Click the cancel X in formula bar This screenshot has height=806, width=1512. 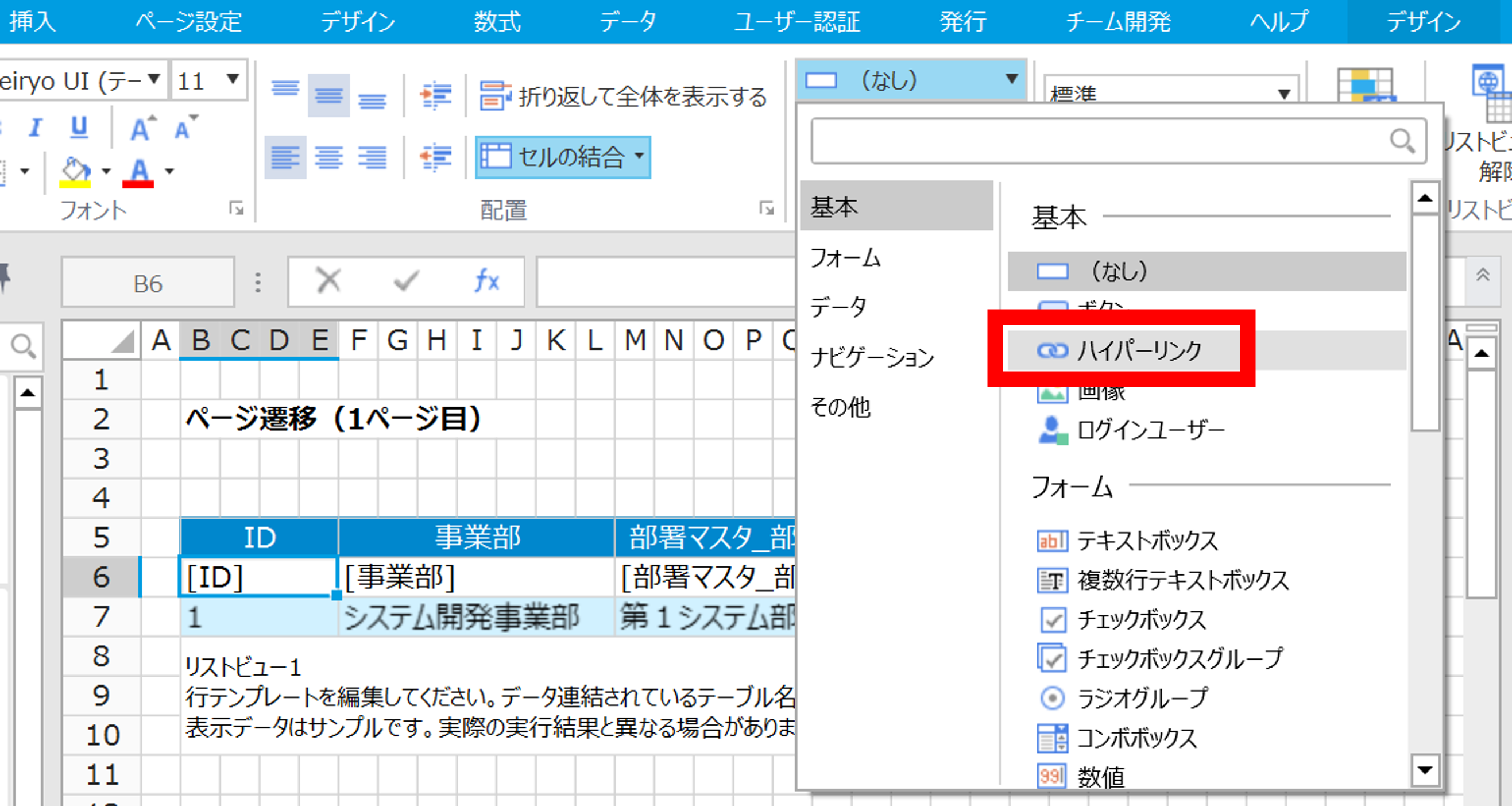pos(328,281)
